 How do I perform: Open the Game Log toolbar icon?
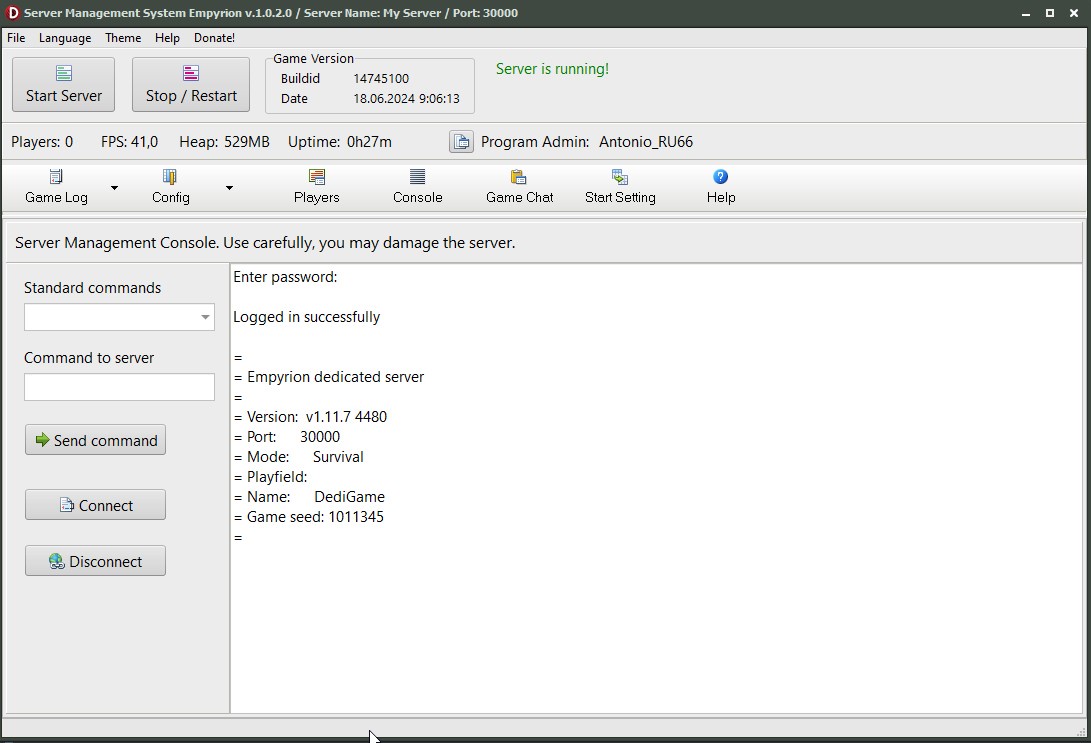(56, 186)
